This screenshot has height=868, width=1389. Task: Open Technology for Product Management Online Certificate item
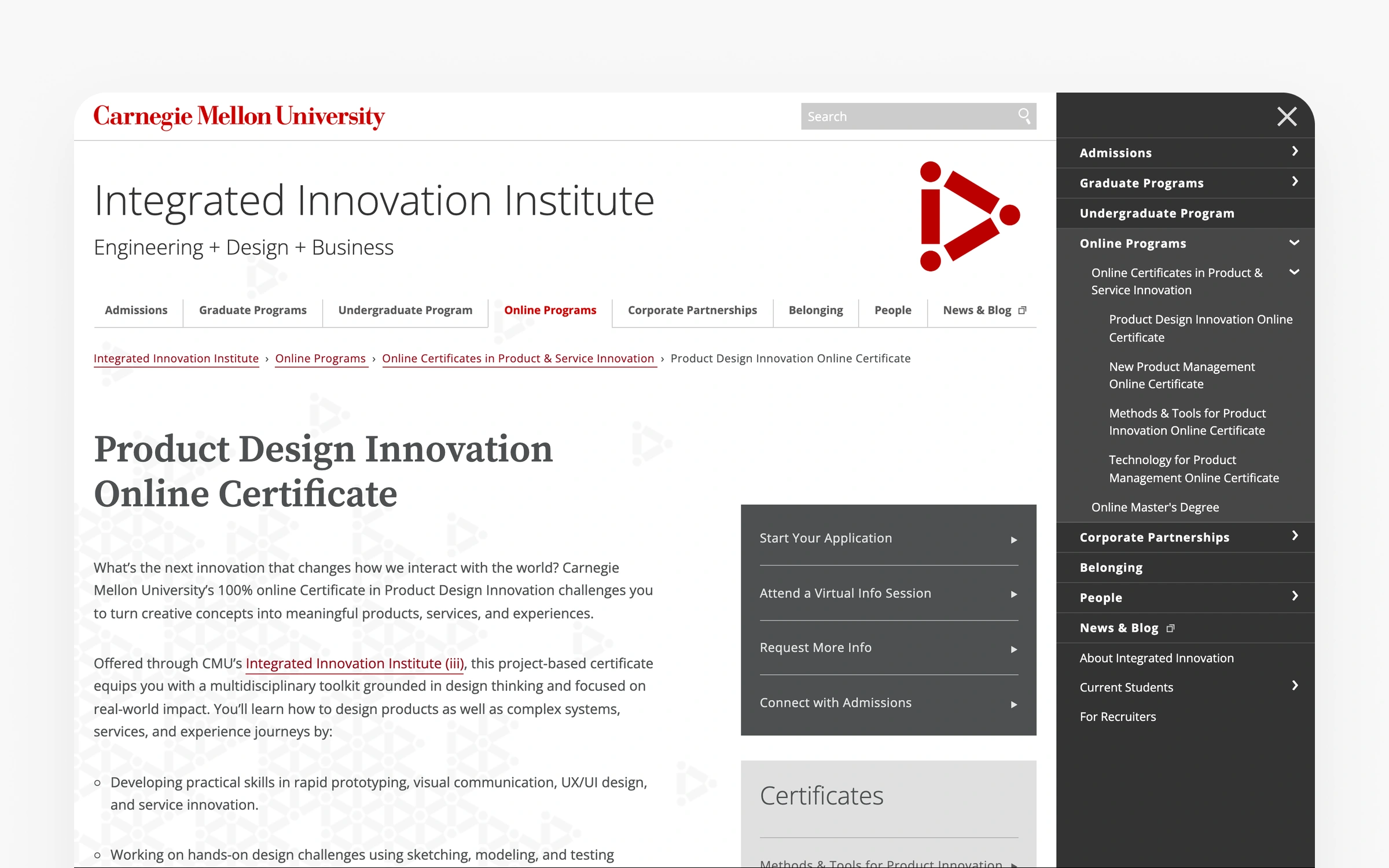coord(1193,469)
